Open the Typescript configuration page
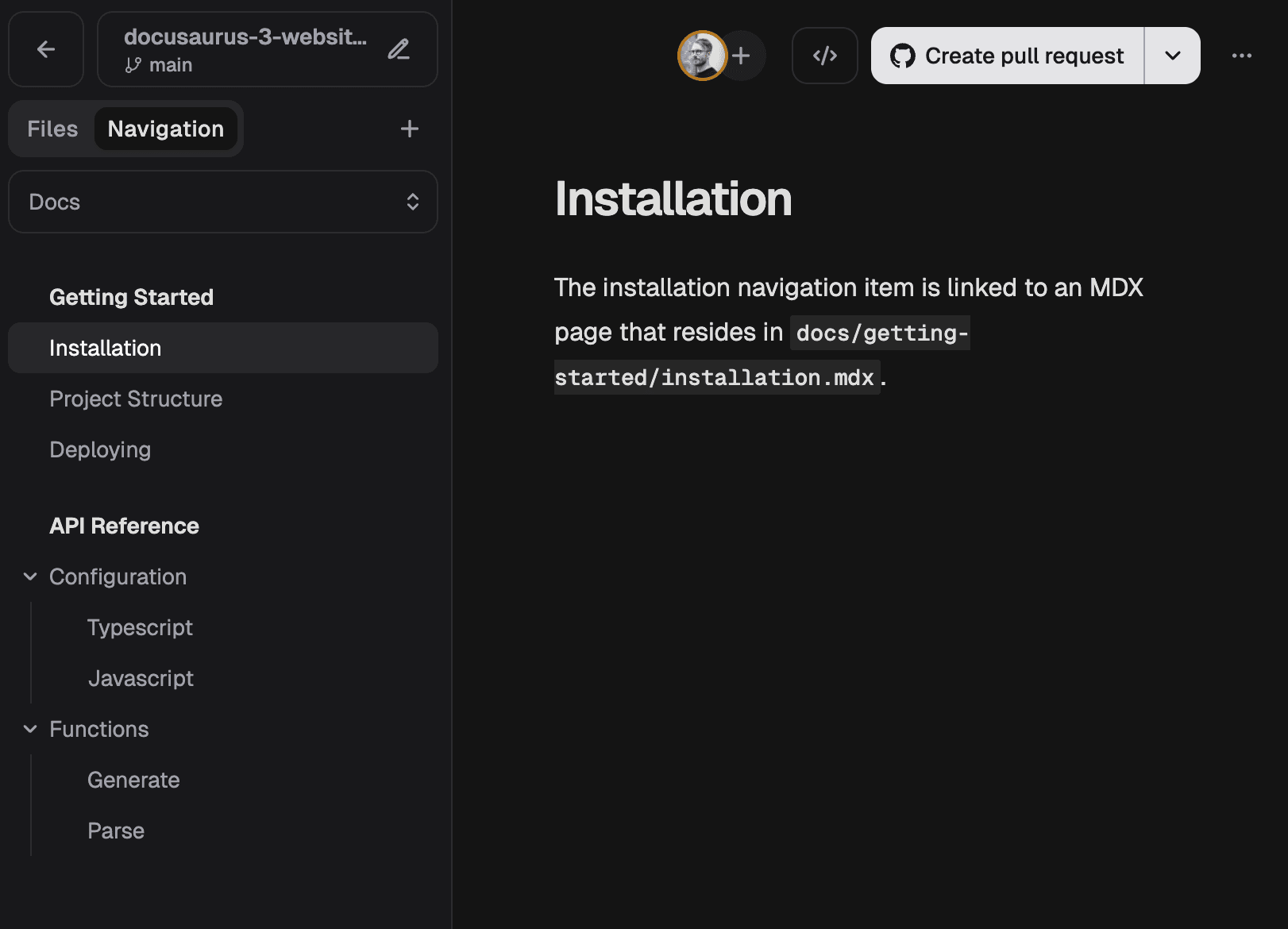Screen dimensions: 1288x929 pyautogui.click(x=140, y=627)
